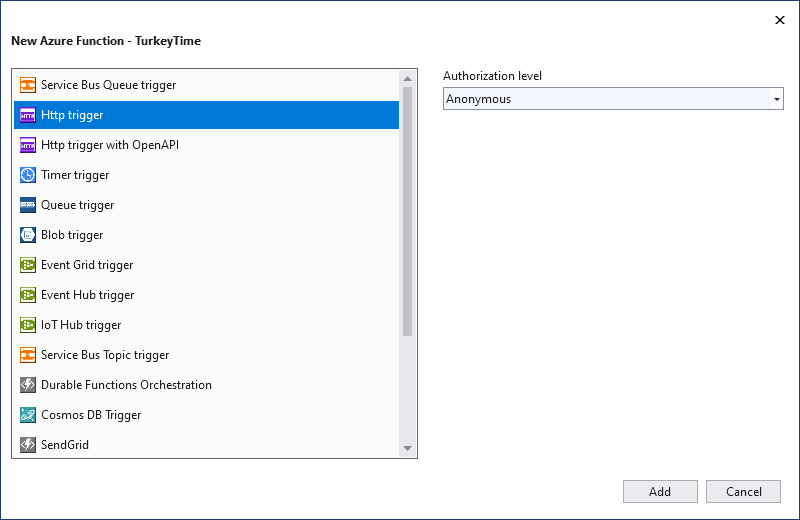800x520 pixels.
Task: Select Event Hub trigger
Action: pos(206,295)
